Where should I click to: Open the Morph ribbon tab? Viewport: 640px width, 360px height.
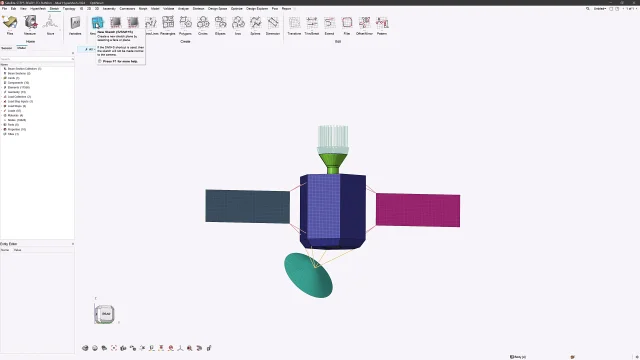(143, 9)
